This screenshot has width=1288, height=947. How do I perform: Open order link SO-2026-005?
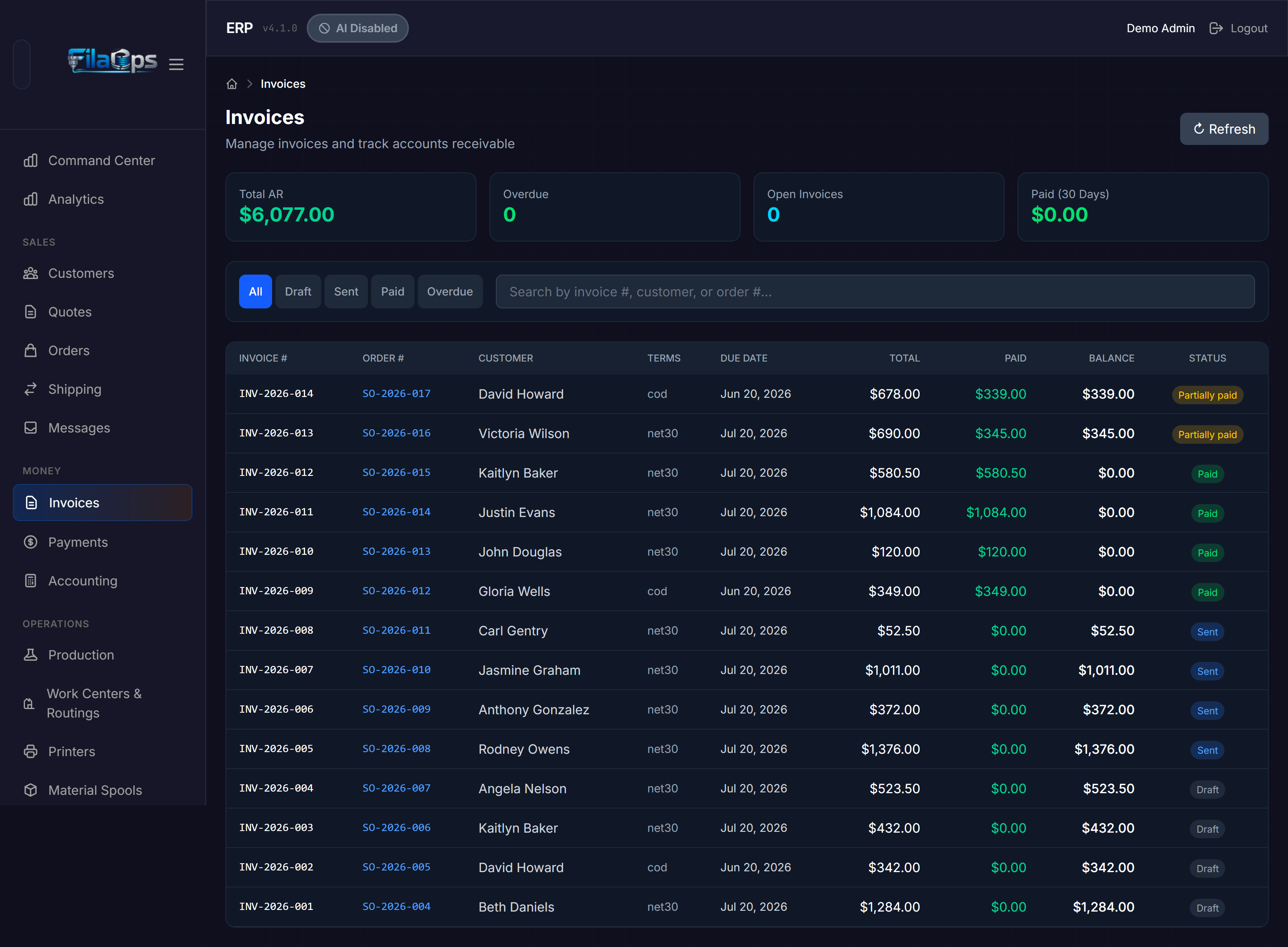(396, 867)
